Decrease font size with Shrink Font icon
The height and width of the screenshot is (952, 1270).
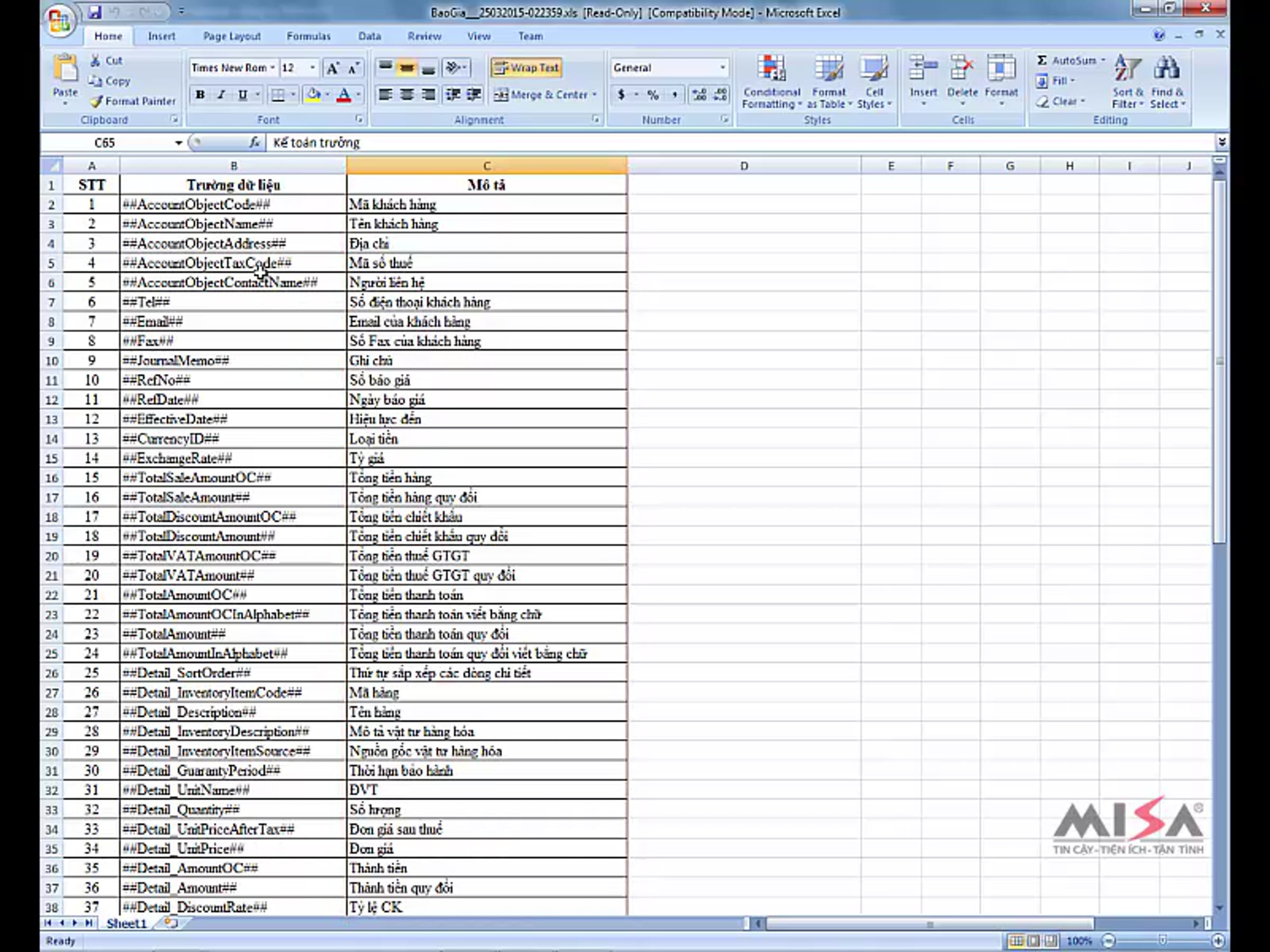353,68
